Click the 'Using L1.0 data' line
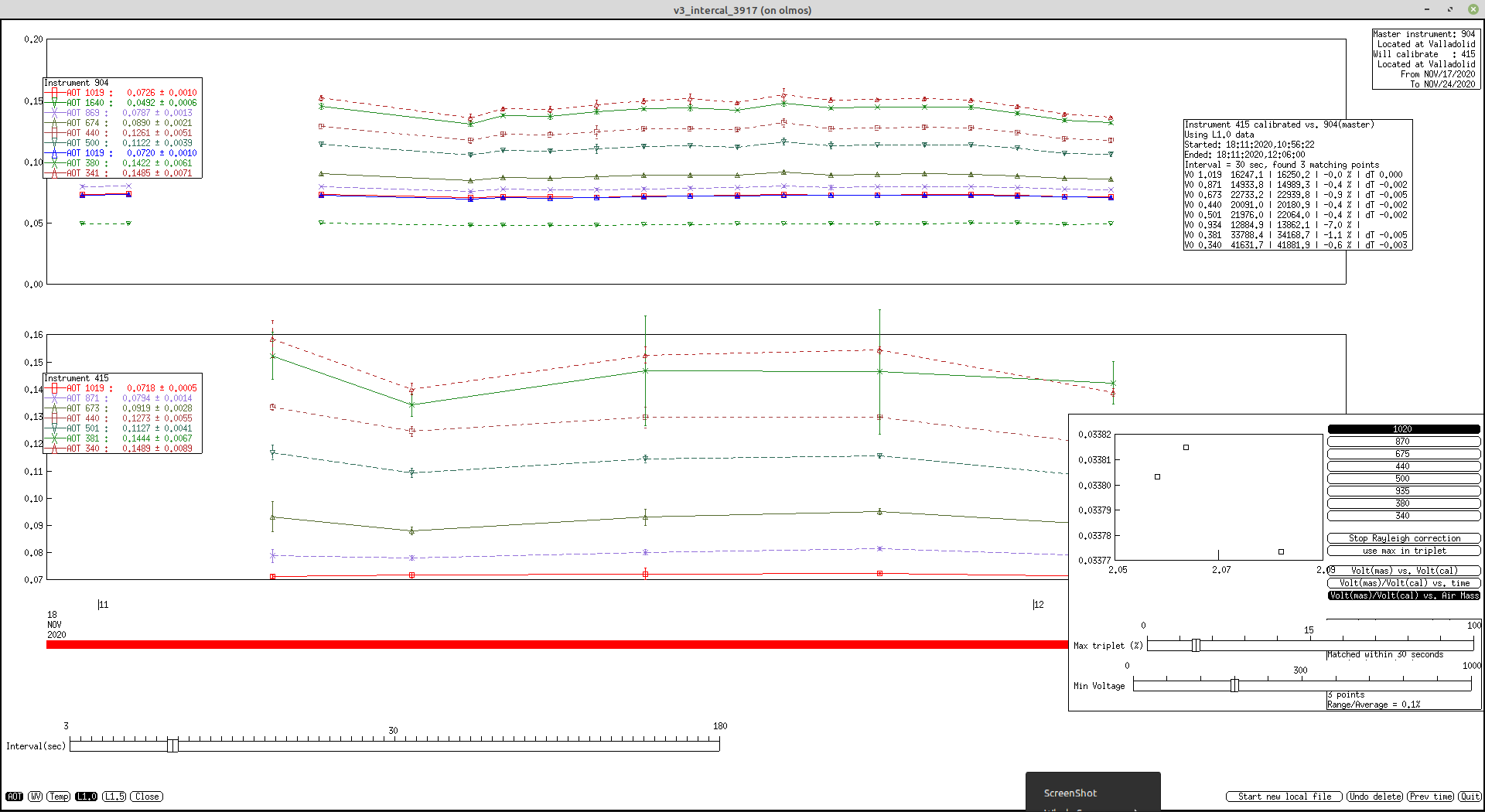Viewport: 1485px width, 812px height. [1219, 135]
